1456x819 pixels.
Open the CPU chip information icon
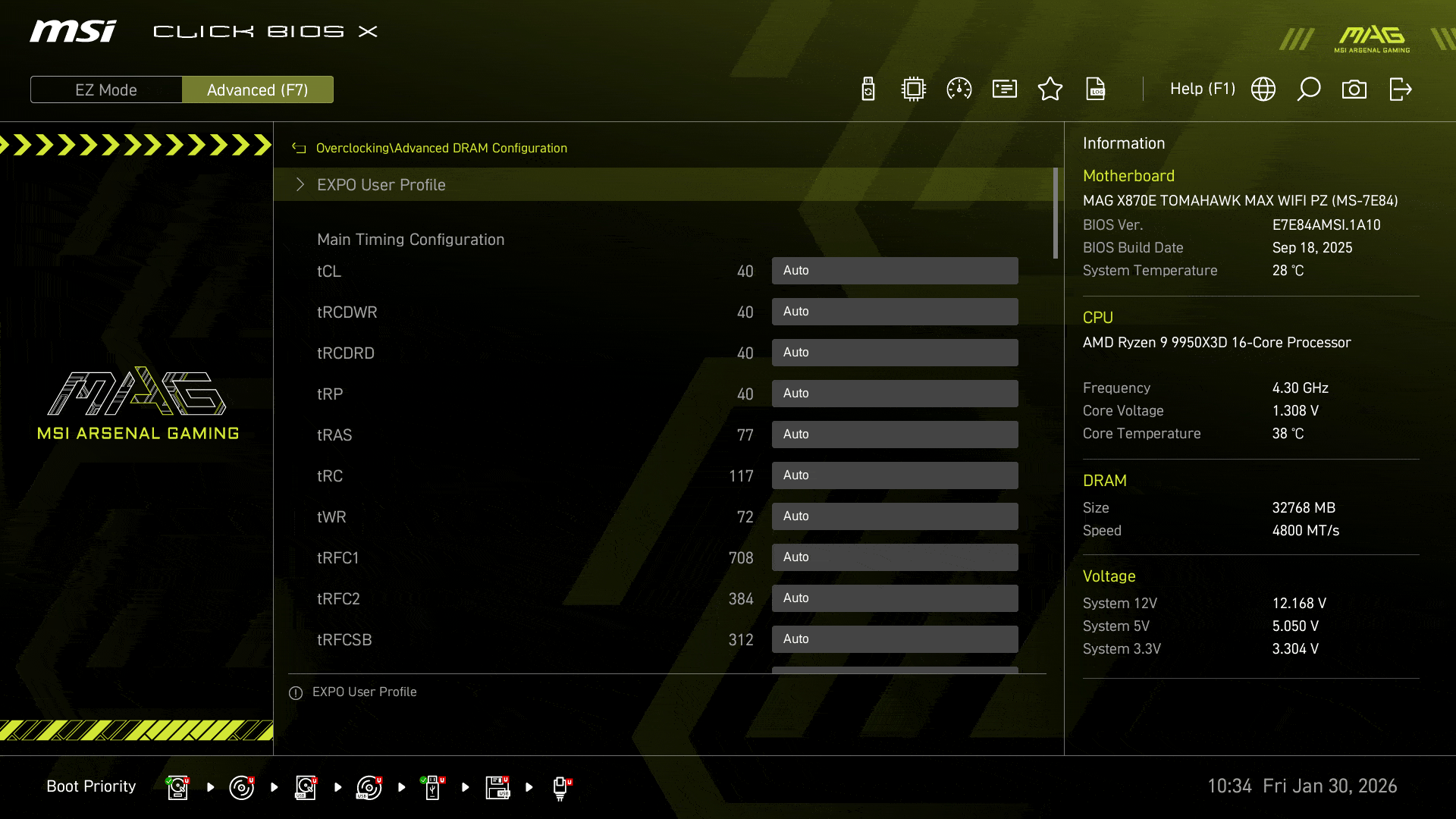tap(914, 89)
